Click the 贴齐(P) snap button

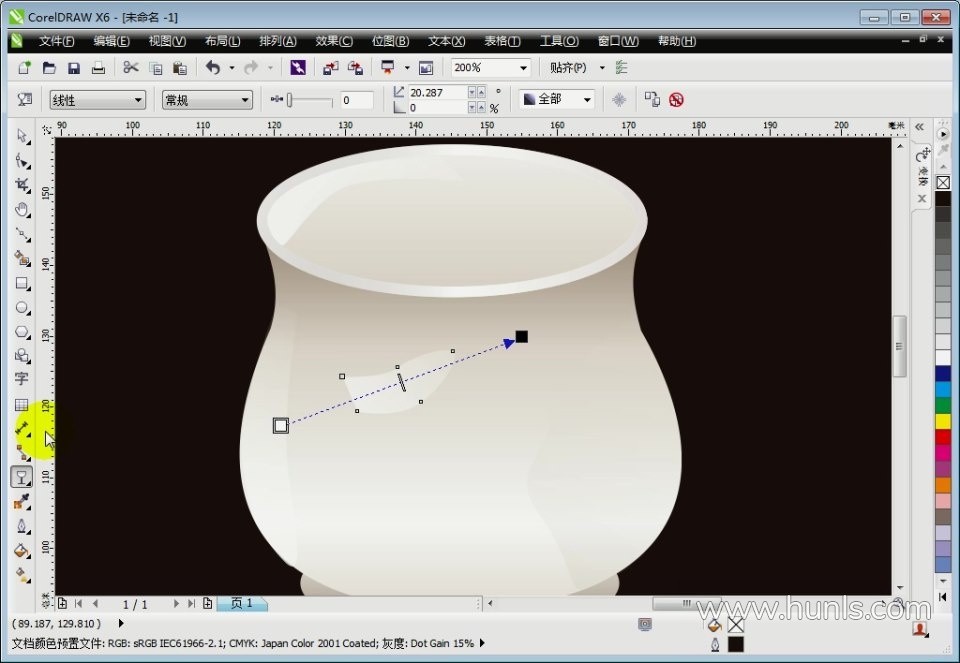(x=568, y=68)
